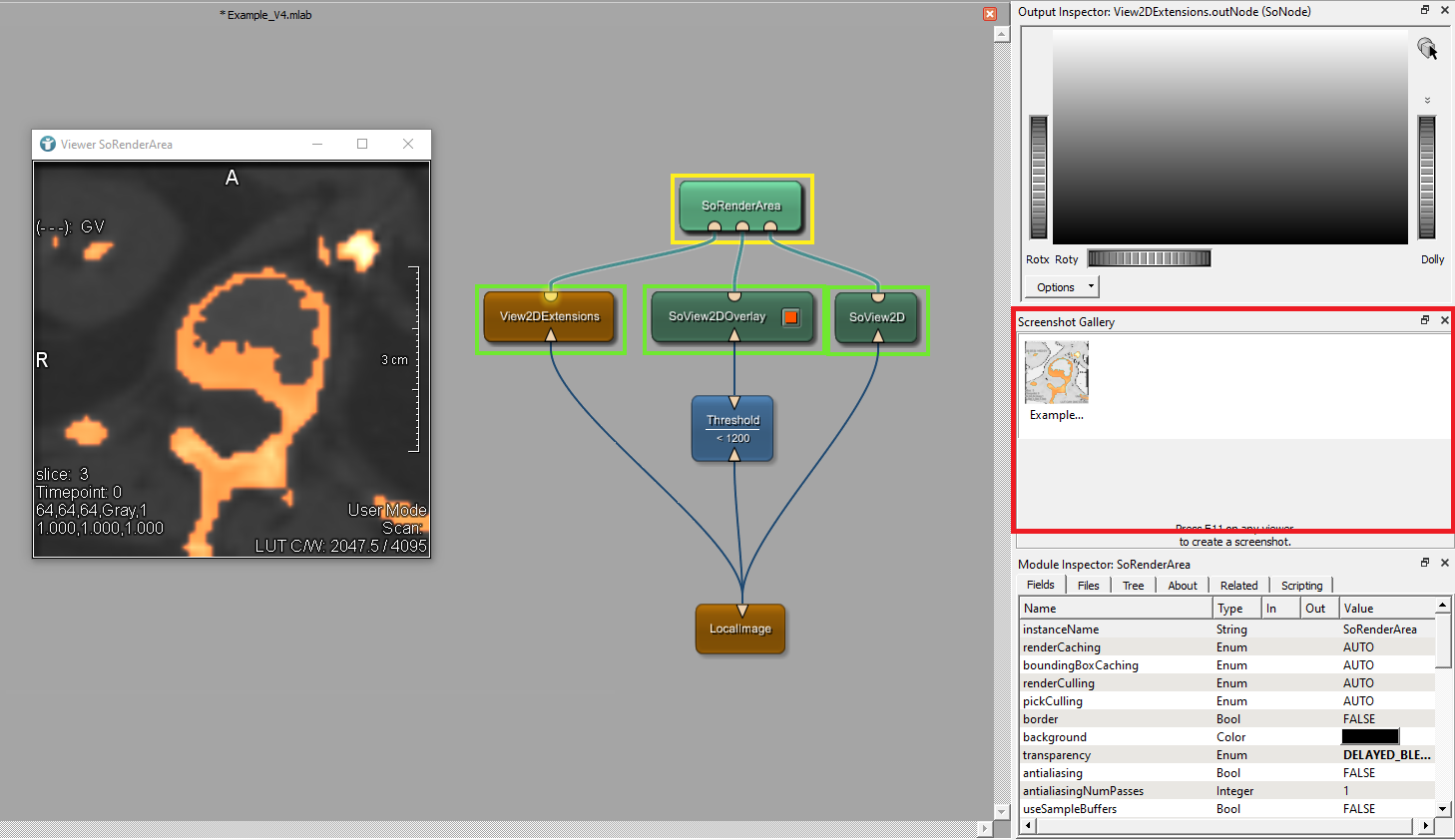
Task: Undock the Module Inspector panel
Action: (1425, 563)
